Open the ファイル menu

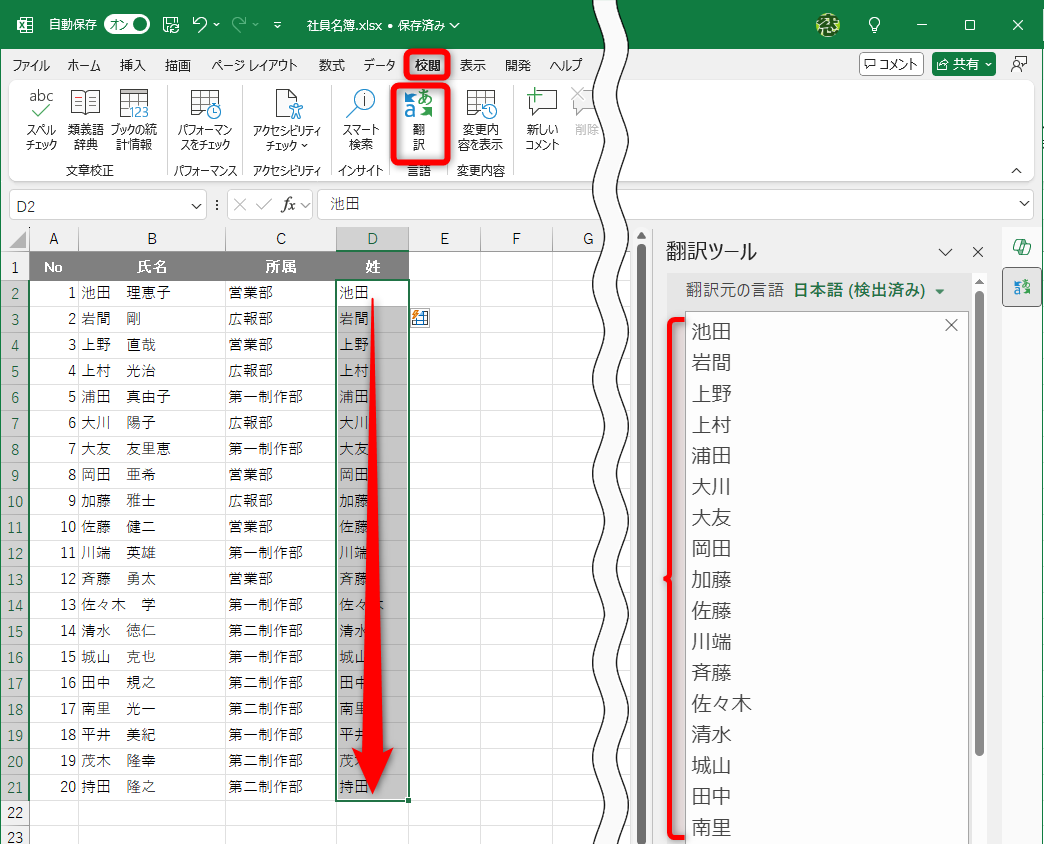pyautogui.click(x=31, y=65)
